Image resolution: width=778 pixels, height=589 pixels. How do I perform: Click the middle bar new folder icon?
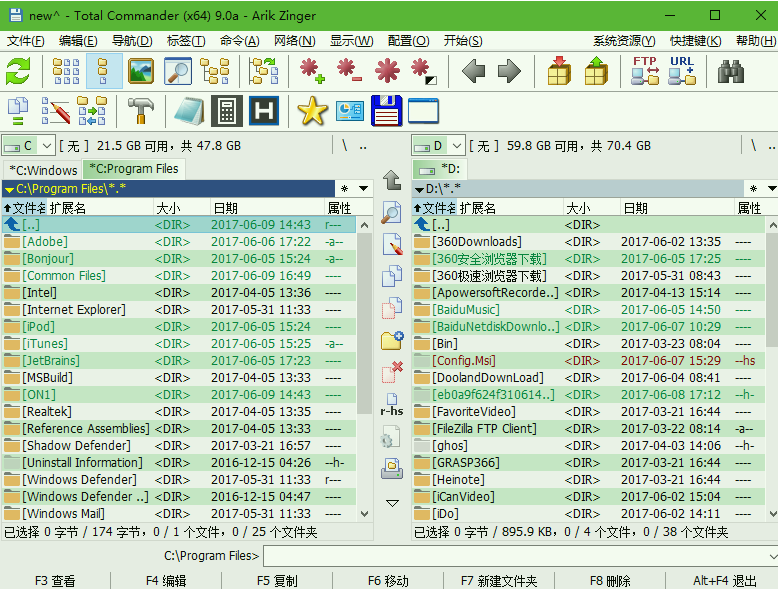click(x=392, y=340)
